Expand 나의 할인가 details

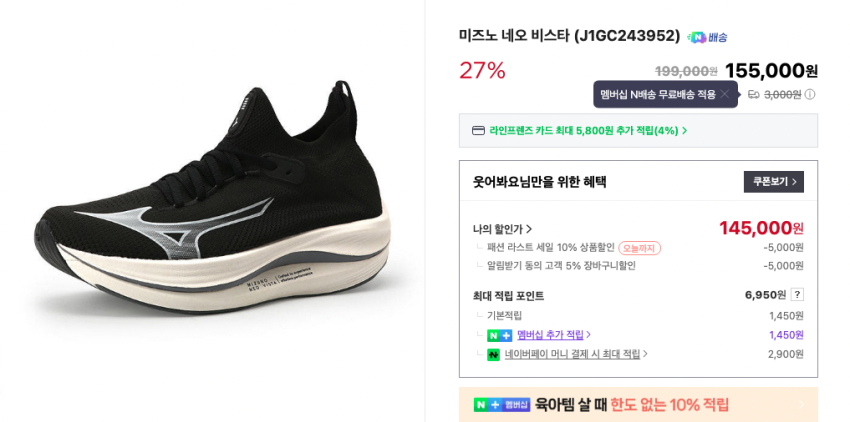click(x=502, y=229)
